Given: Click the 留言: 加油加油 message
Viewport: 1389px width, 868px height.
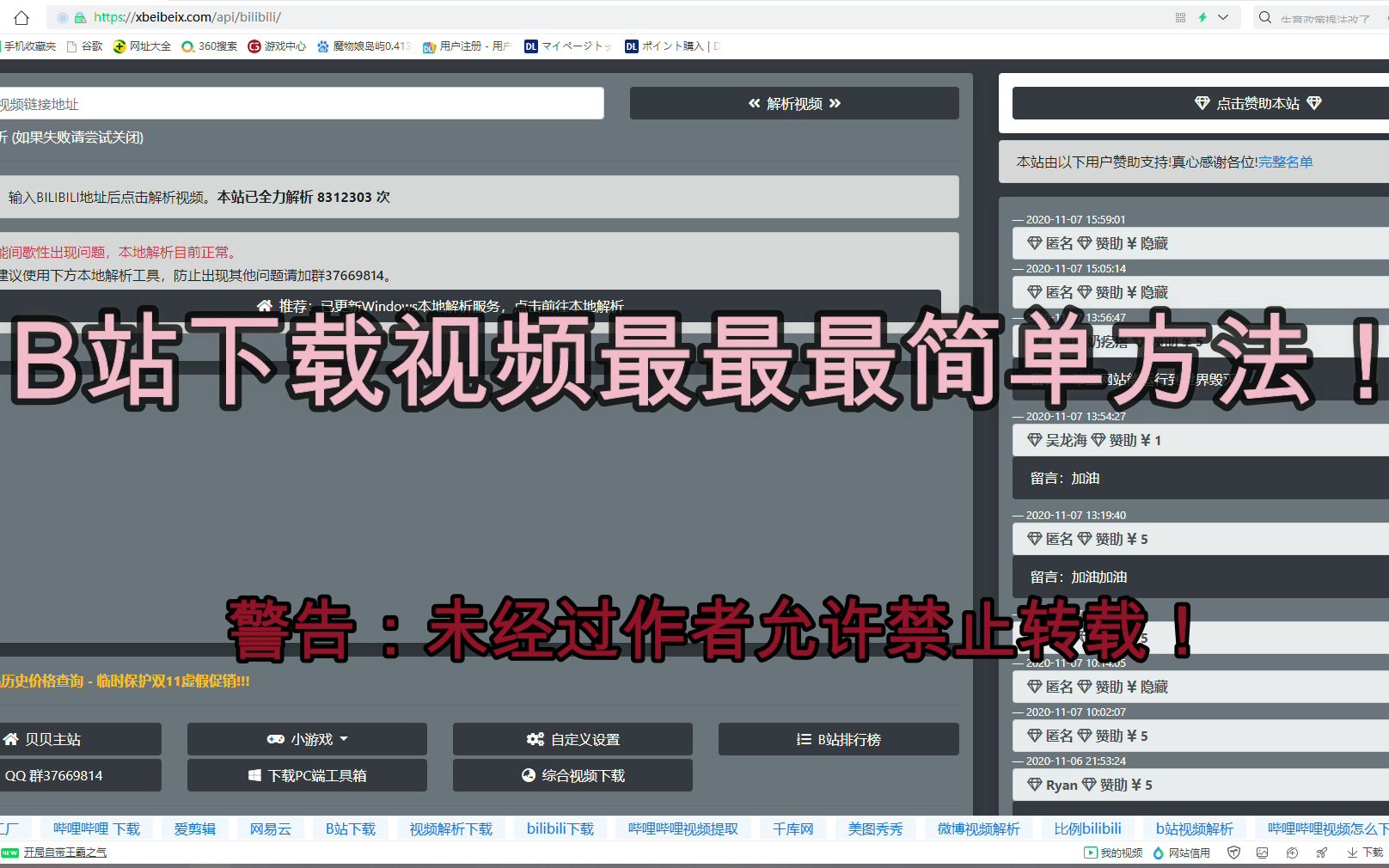Looking at the screenshot, I should (x=1201, y=577).
